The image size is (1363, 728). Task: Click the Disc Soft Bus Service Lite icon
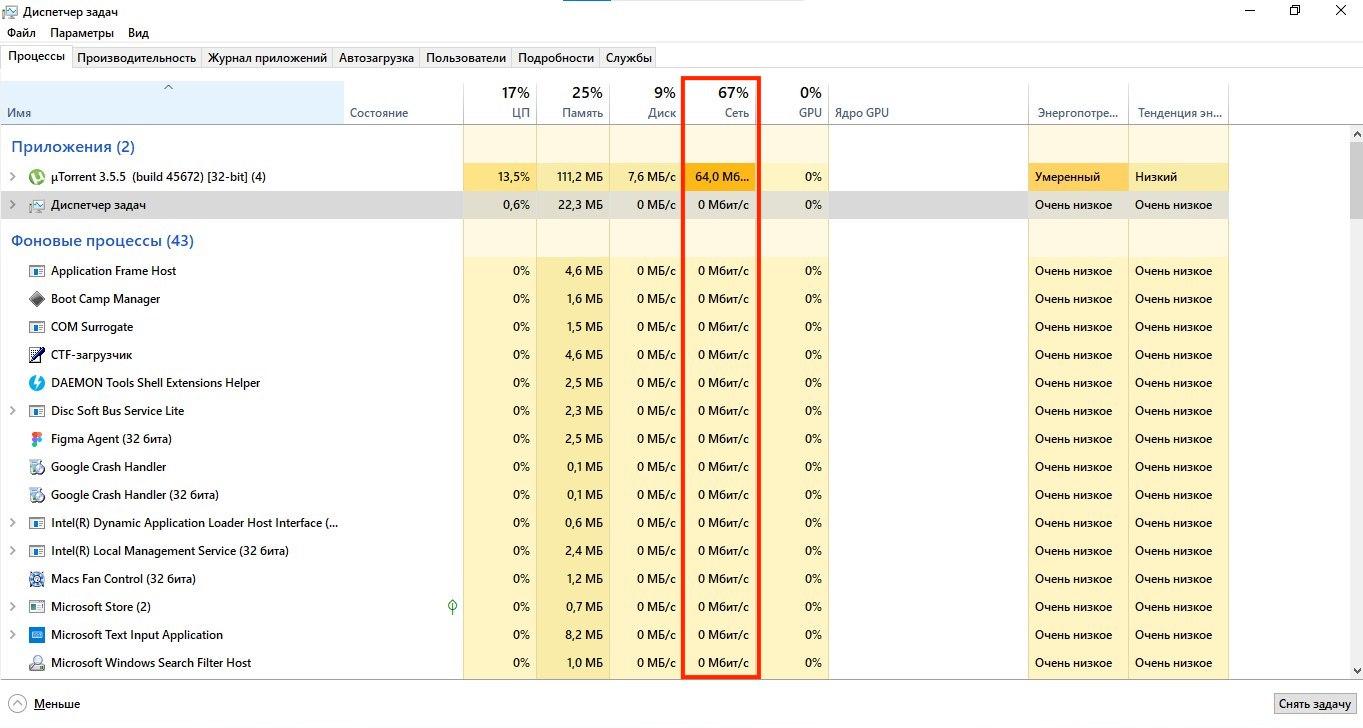click(37, 411)
